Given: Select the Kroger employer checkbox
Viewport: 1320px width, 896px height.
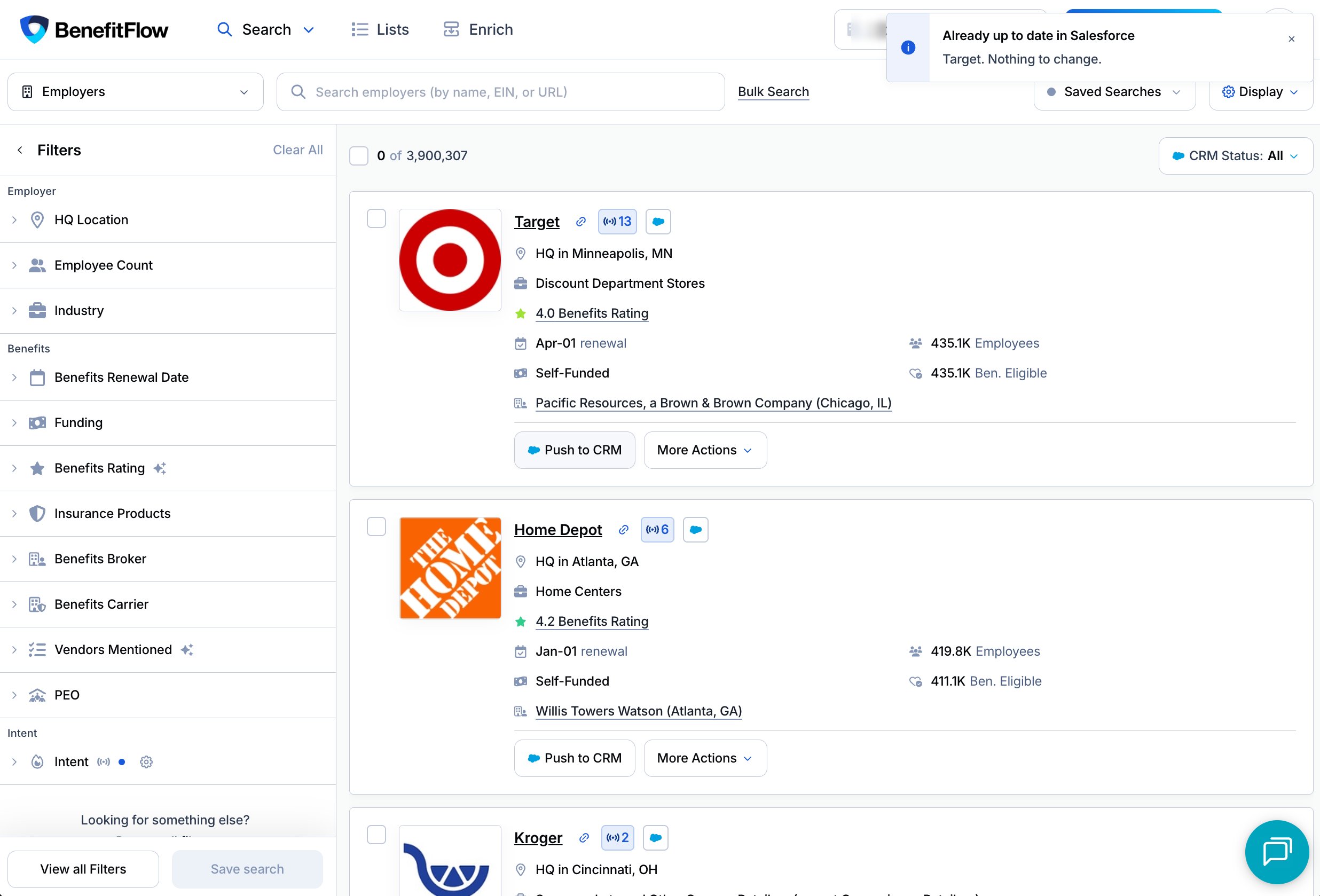Looking at the screenshot, I should 376,835.
